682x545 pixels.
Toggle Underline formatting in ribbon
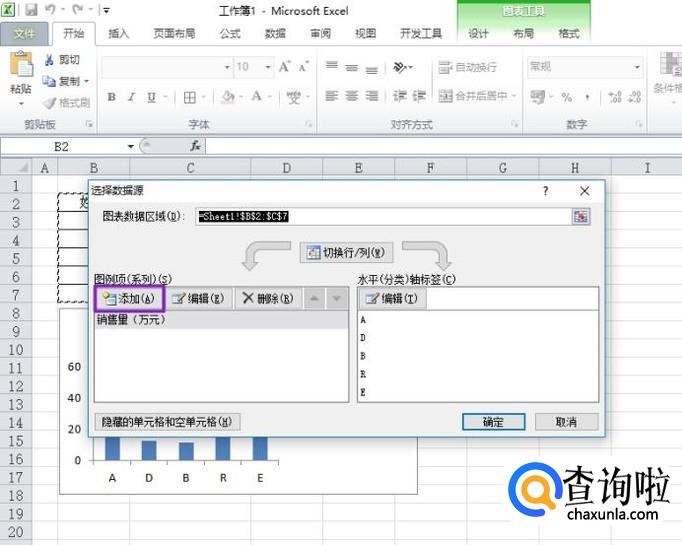tap(151, 97)
